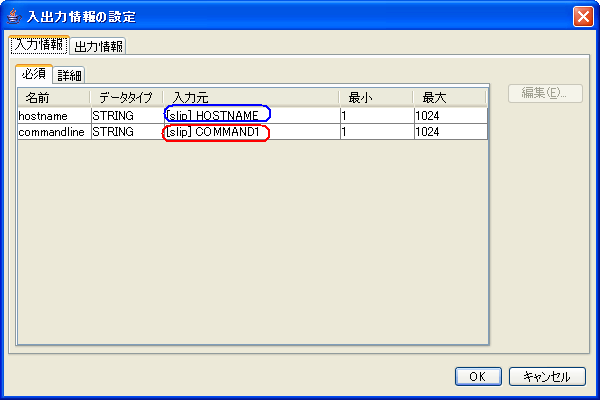The image size is (600, 400).
Task: Switch to the 入力情報 tab
Action: coord(39,46)
